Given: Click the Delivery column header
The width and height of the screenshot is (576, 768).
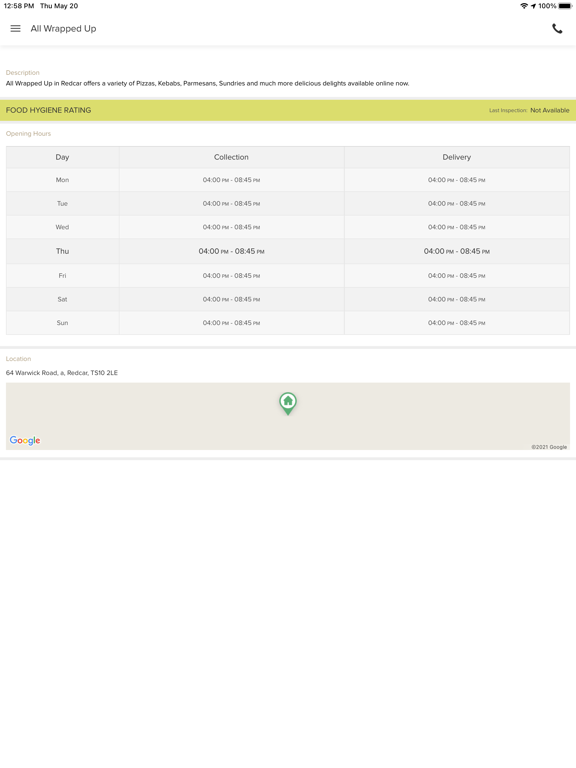Looking at the screenshot, I should click(x=456, y=157).
